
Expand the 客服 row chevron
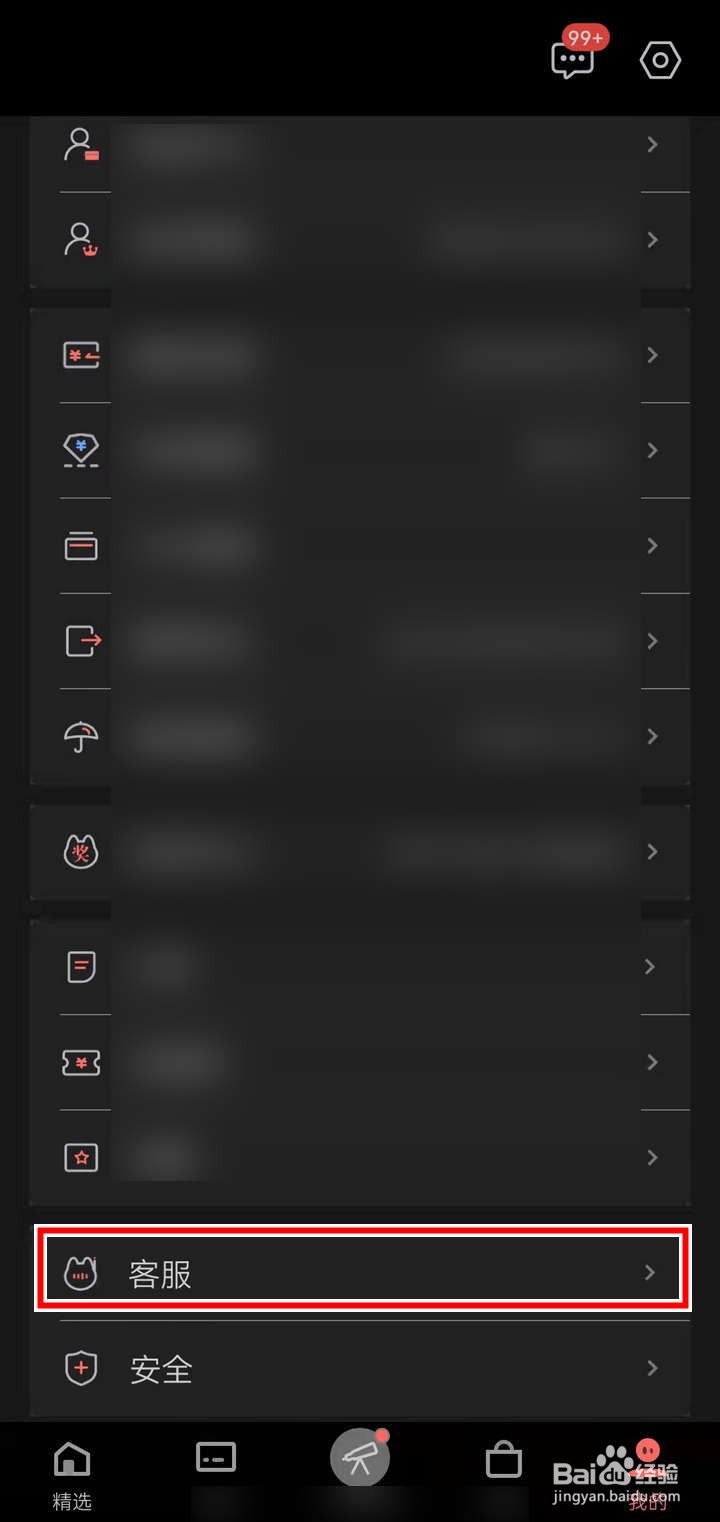click(650, 1272)
